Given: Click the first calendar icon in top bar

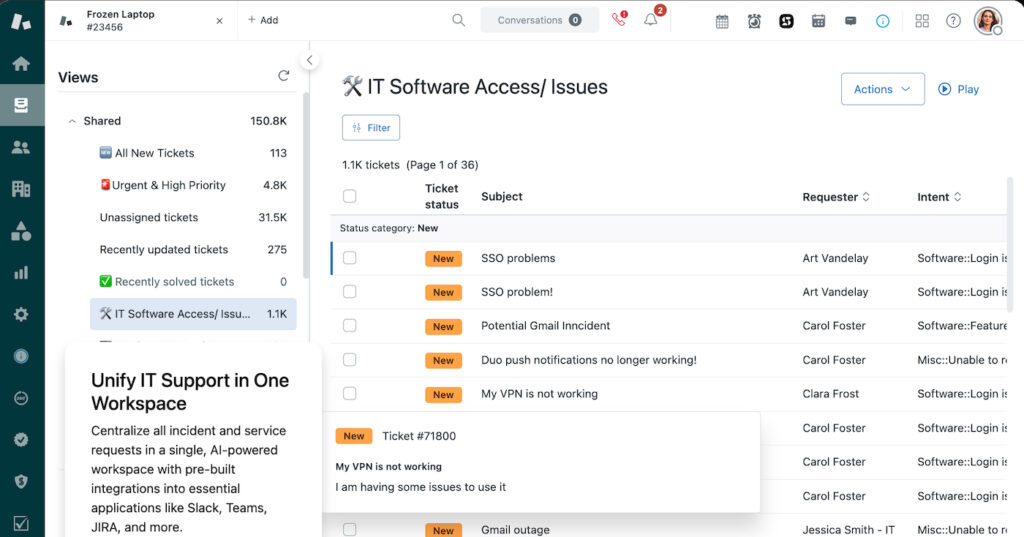Looking at the screenshot, I should click(722, 21).
